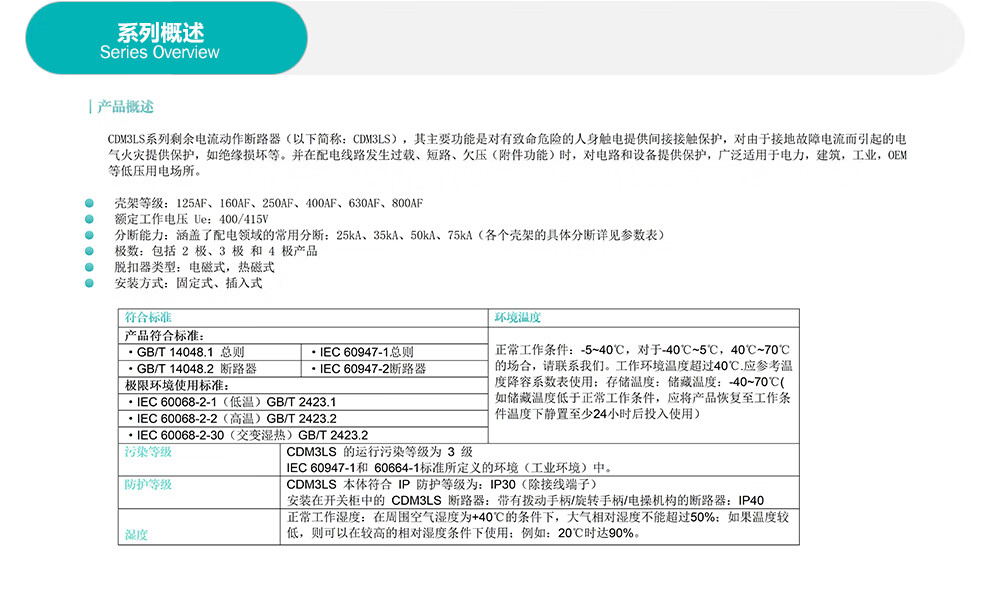The height and width of the screenshot is (599, 990).
Task: Click the bullet next to "额定工作电压 Ue"
Action: [x=90, y=219]
